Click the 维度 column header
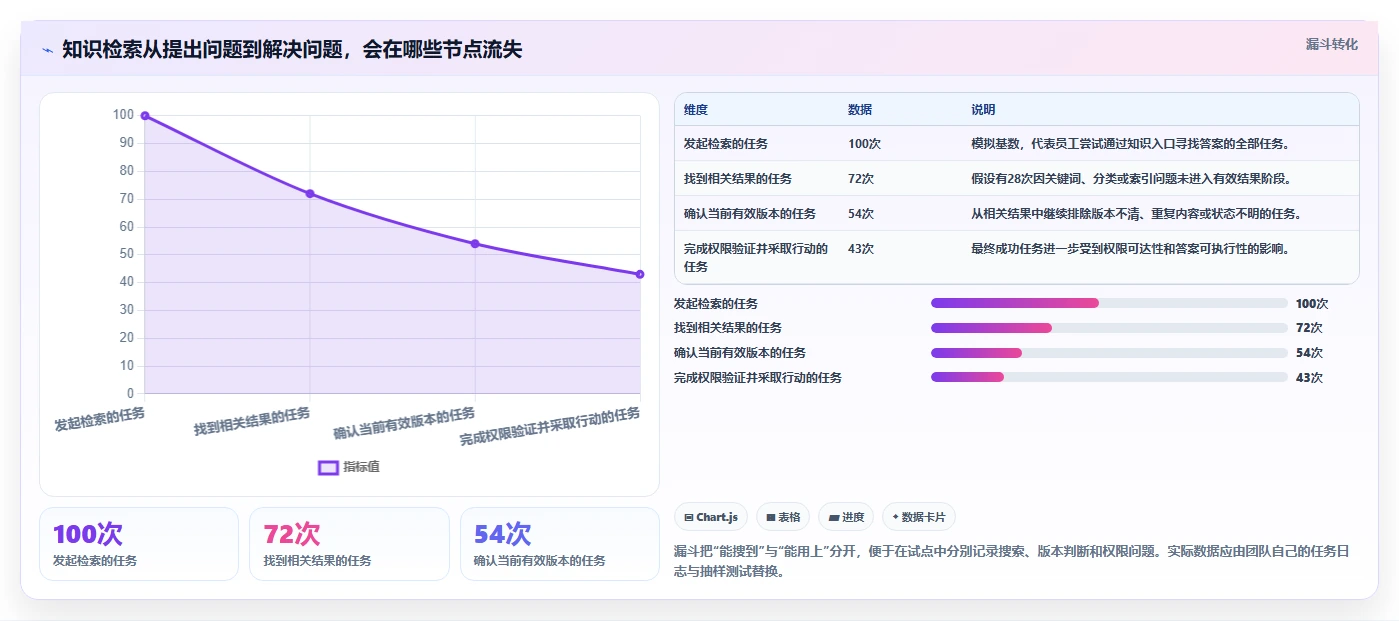Viewport: 1399px width, 621px height. [696, 110]
